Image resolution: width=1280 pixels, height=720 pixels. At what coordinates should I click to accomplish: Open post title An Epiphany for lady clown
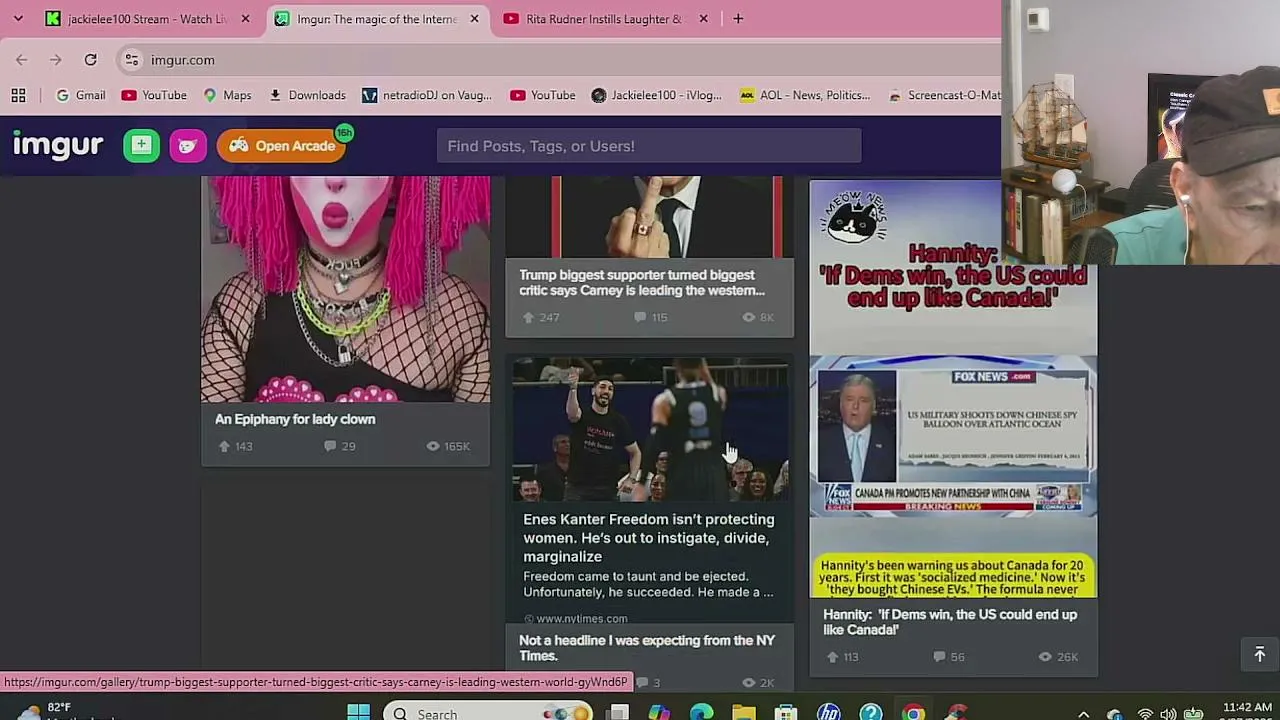coord(295,419)
